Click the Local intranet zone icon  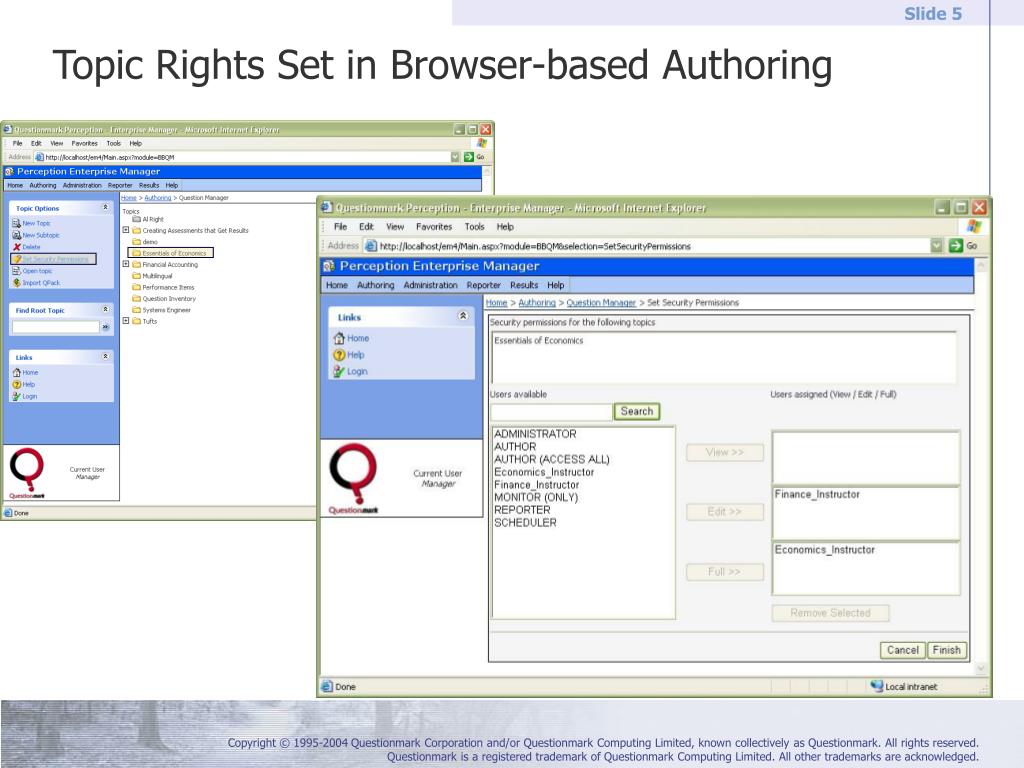pos(876,686)
